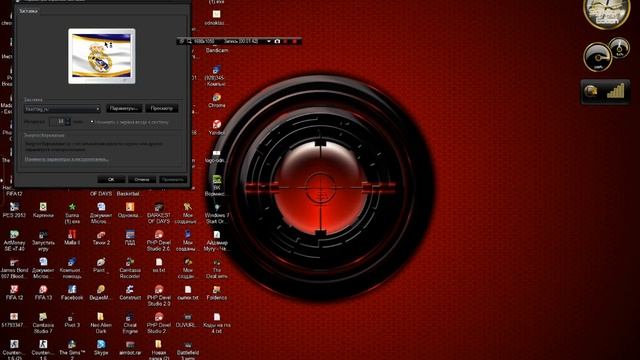
Task: Launch Camtasia Recorder shortcut
Action: (130, 268)
